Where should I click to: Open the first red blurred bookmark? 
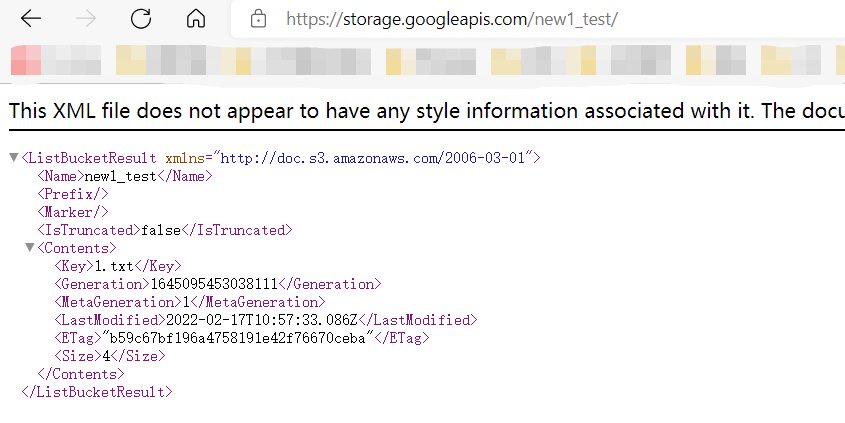[56, 60]
